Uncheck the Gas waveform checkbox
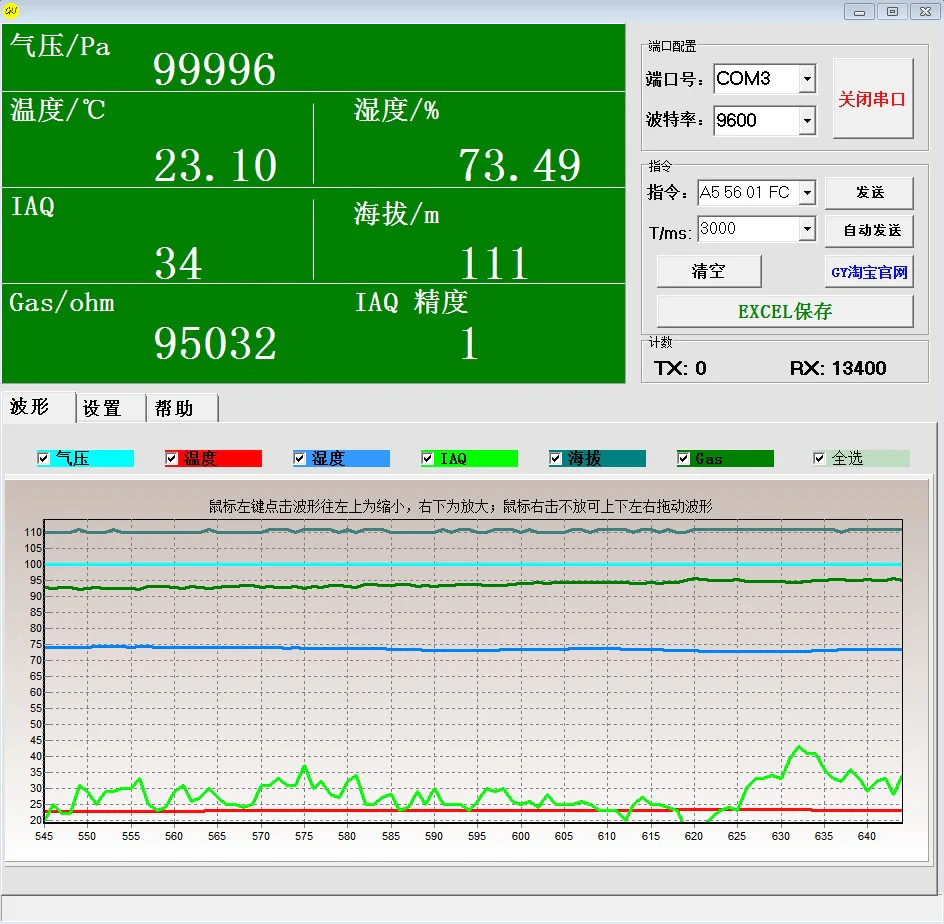This screenshot has width=944, height=924. 683,459
